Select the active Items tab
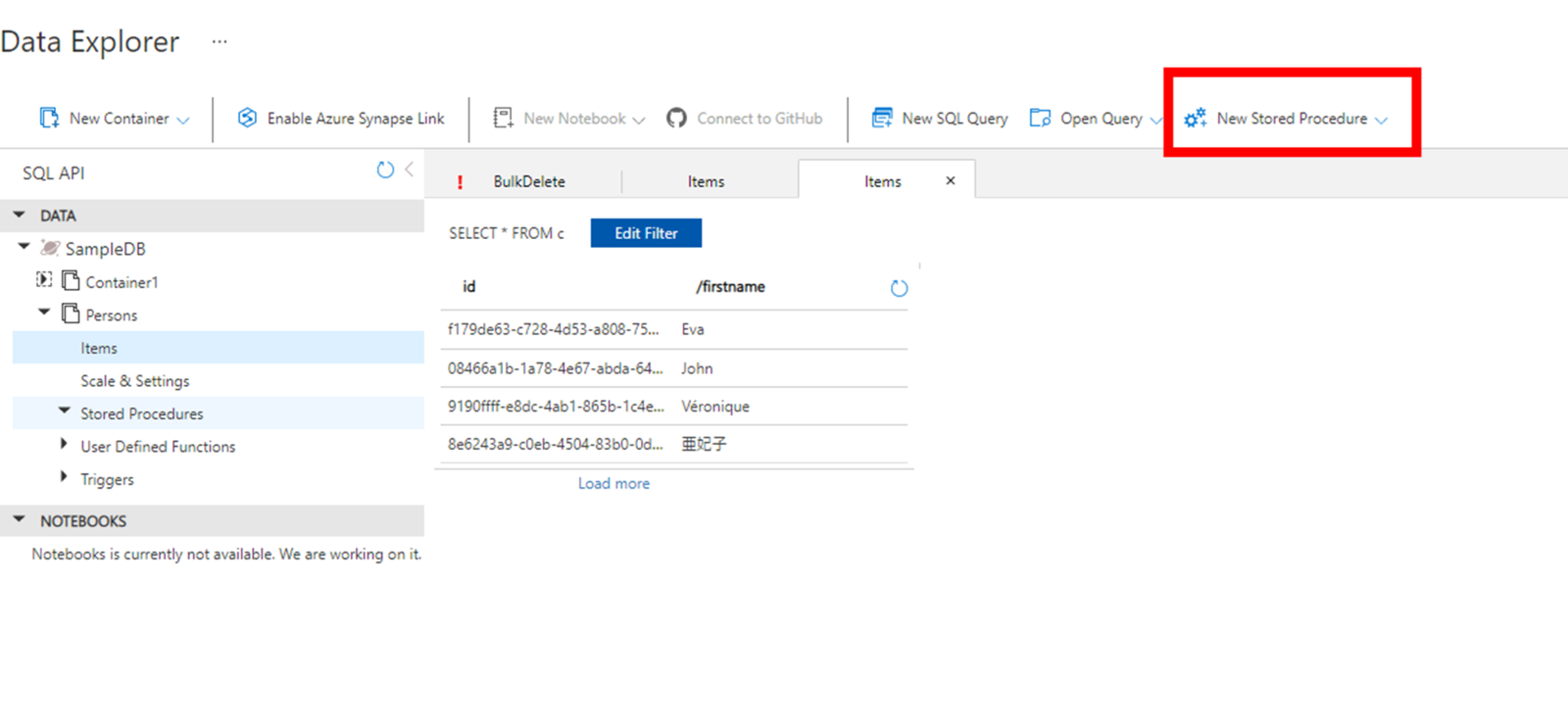The height and width of the screenshot is (726, 1568). point(882,181)
